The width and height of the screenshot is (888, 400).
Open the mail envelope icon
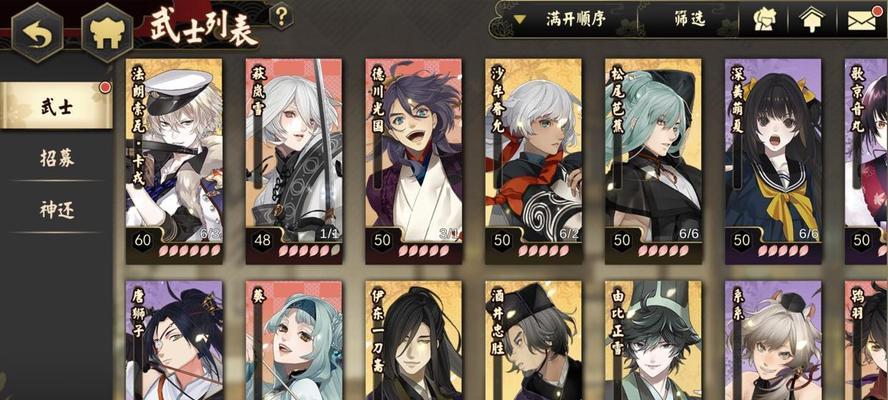[x=862, y=20]
